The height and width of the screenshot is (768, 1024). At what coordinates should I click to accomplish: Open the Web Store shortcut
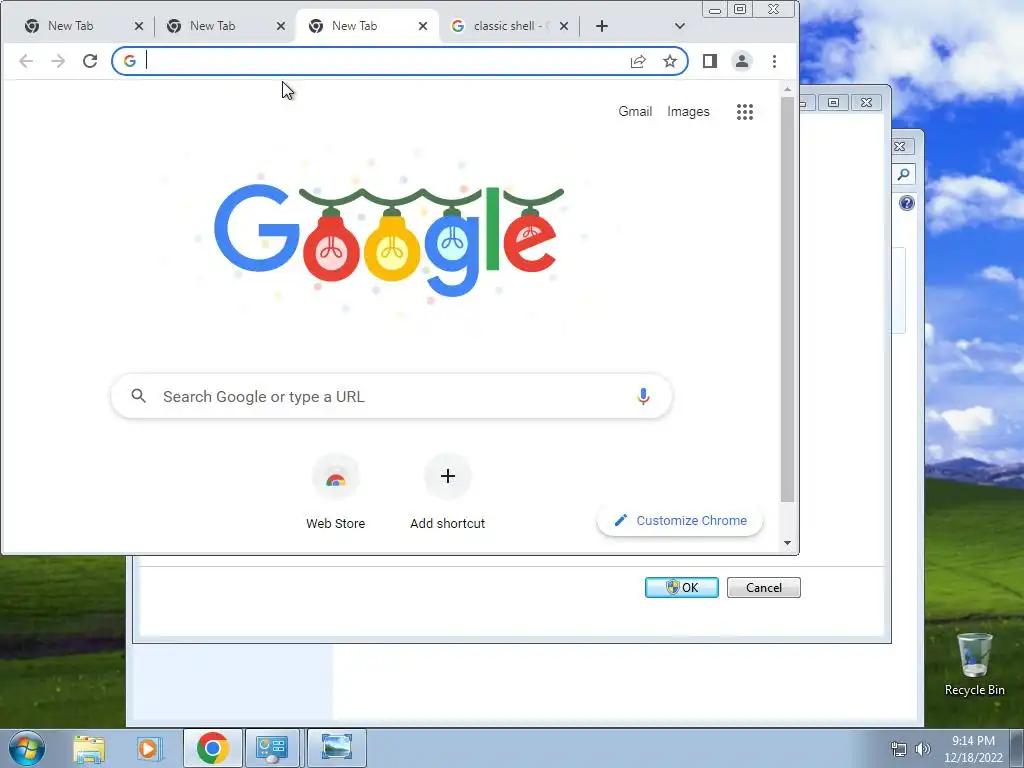[x=336, y=492]
